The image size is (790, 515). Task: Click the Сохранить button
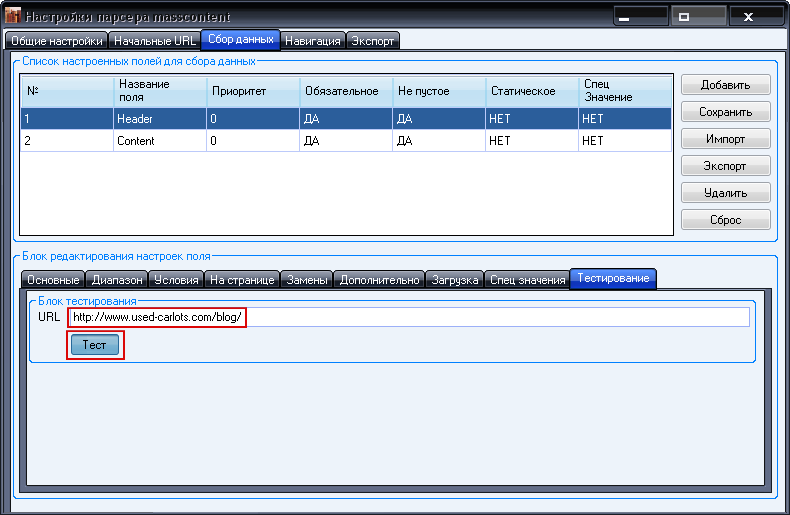(726, 112)
